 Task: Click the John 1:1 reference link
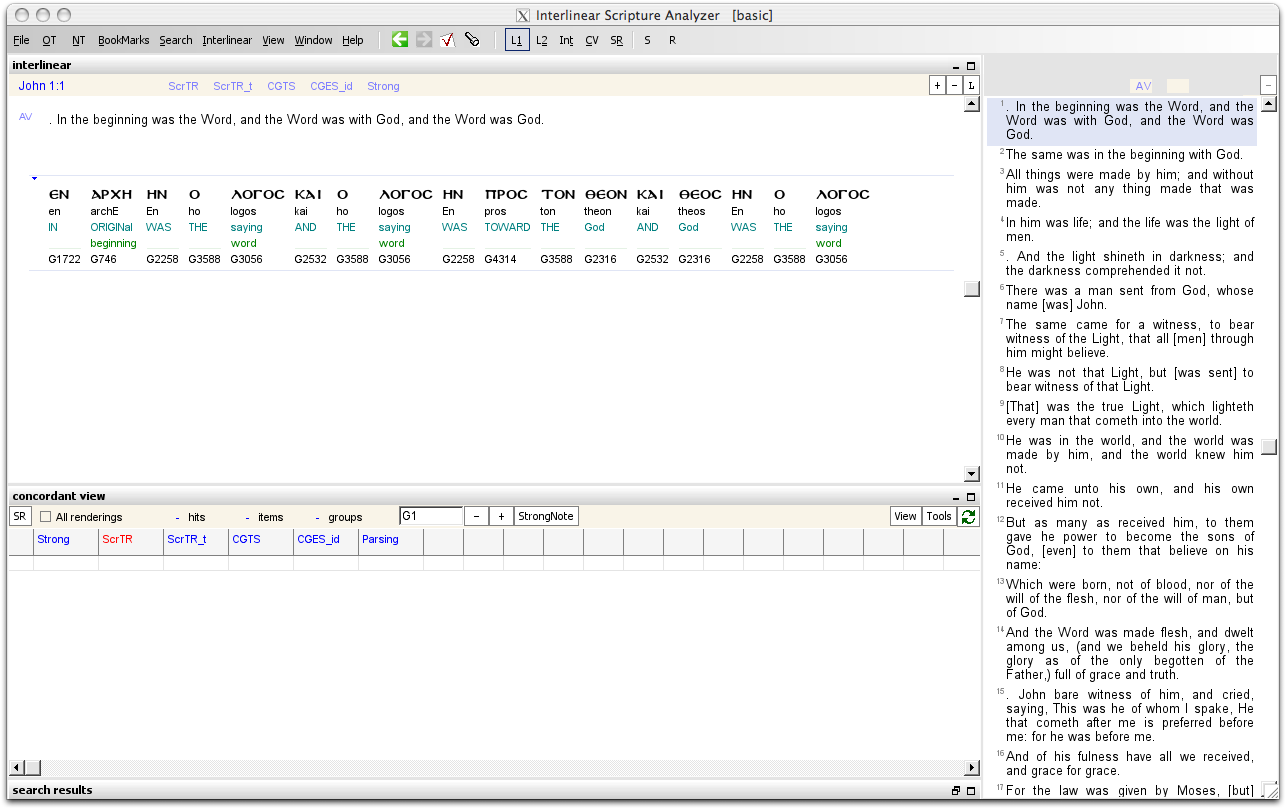tap(42, 86)
